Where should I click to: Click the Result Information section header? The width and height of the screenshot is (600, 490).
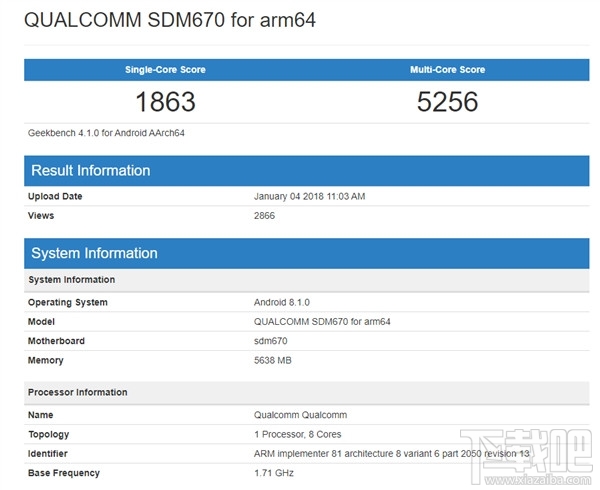coord(307,171)
